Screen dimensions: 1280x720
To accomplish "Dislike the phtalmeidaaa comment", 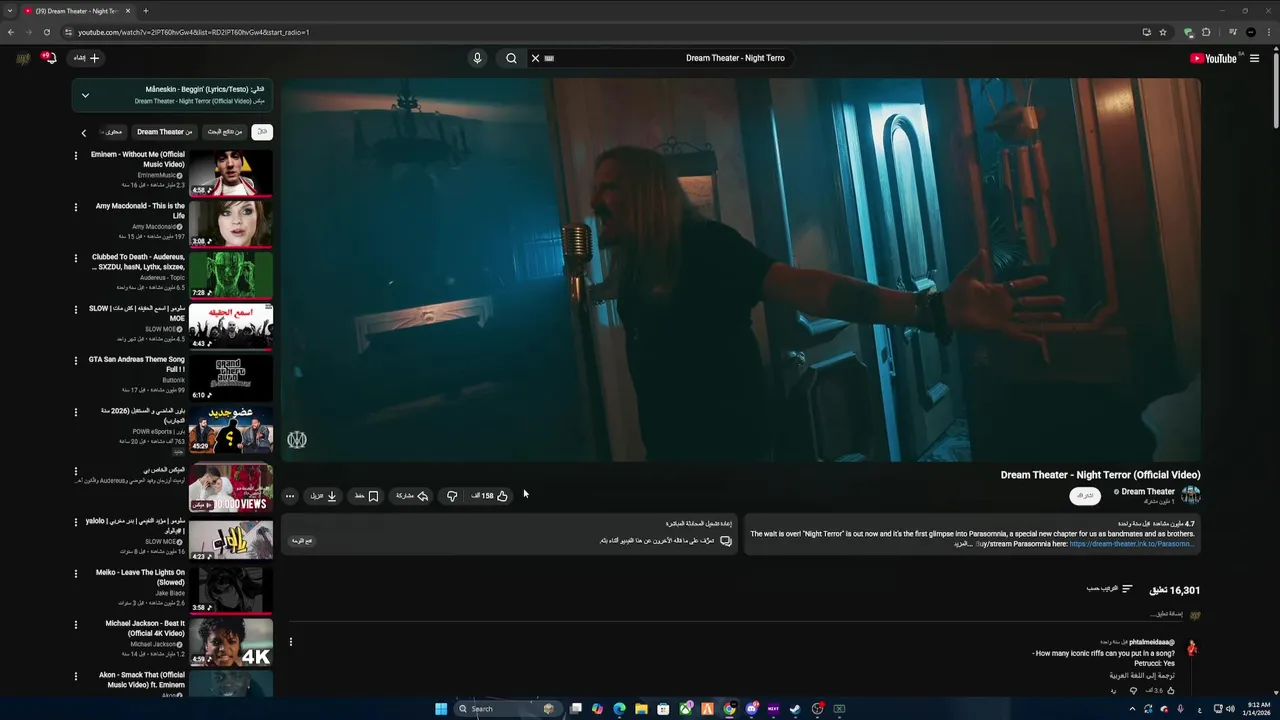I will (1133, 691).
